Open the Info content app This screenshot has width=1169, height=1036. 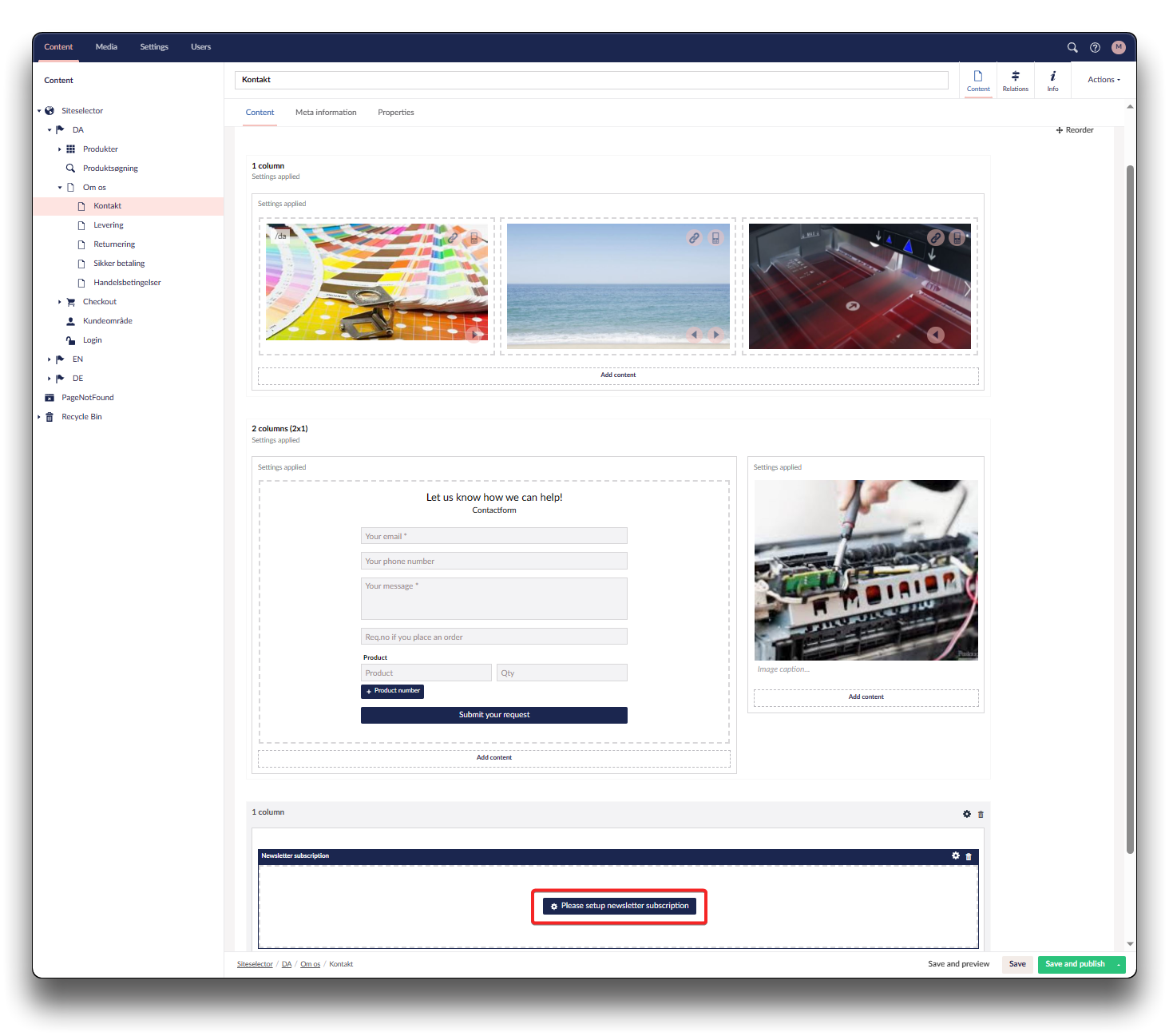click(1052, 81)
